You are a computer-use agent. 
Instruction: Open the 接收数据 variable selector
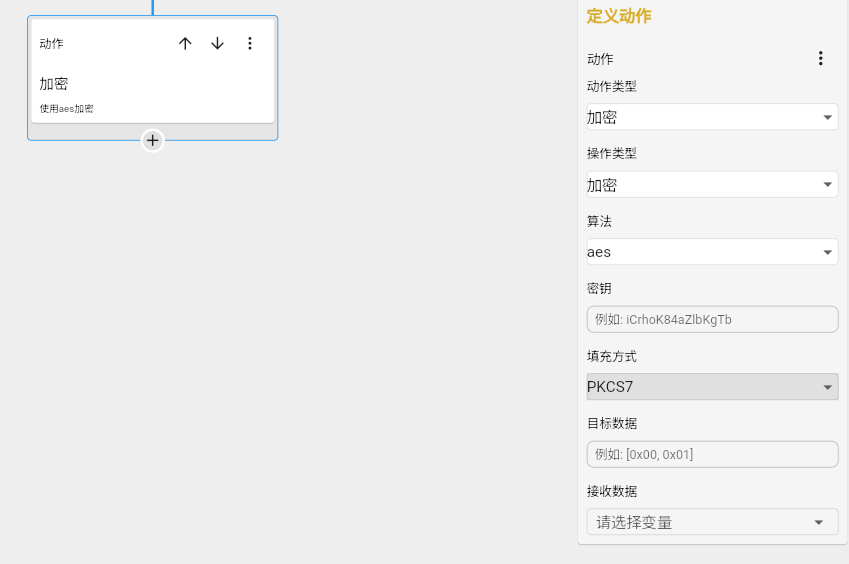[712, 522]
